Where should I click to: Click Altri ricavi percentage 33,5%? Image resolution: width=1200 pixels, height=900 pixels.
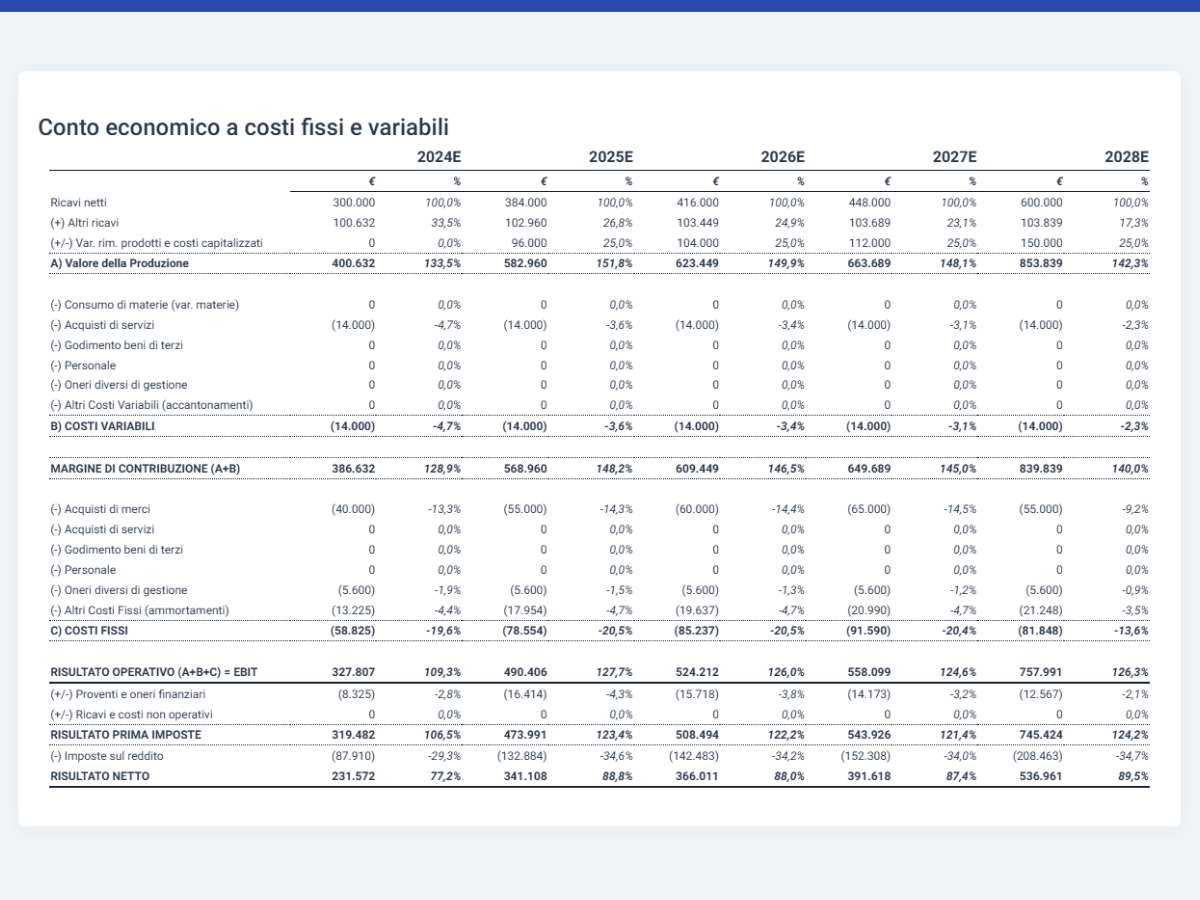point(446,223)
